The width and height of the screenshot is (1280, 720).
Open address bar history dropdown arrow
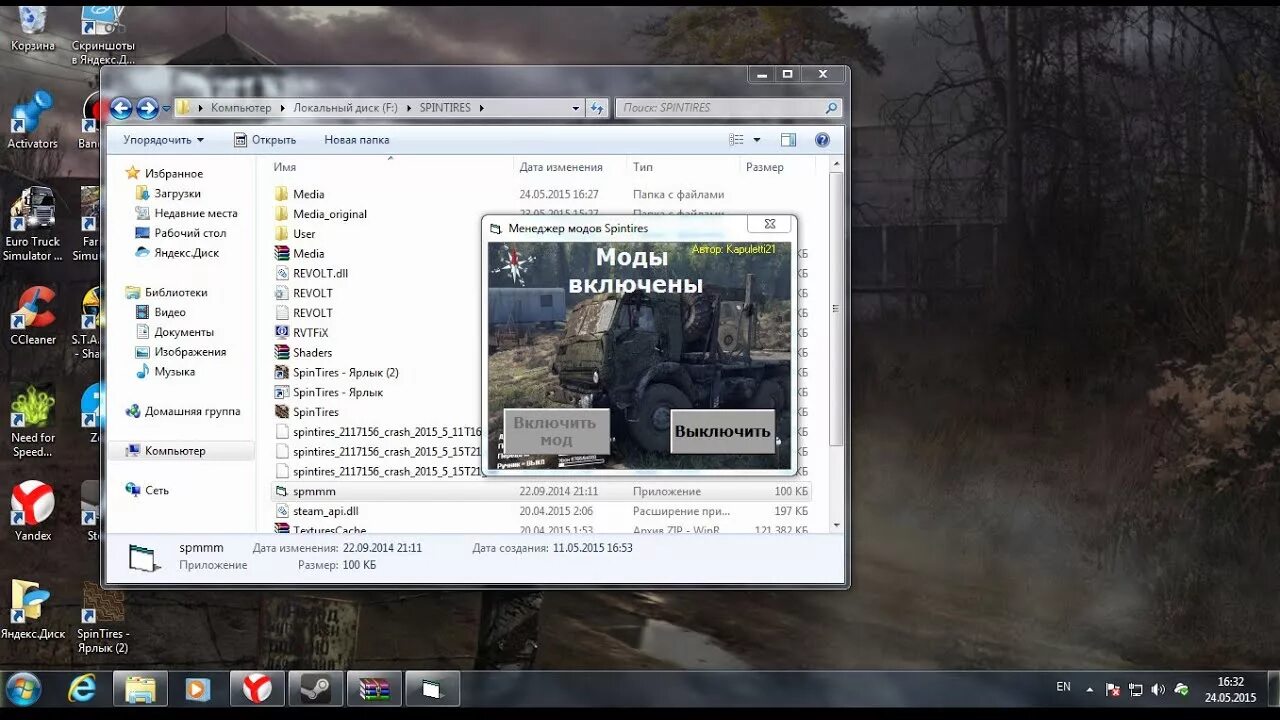[x=575, y=108]
